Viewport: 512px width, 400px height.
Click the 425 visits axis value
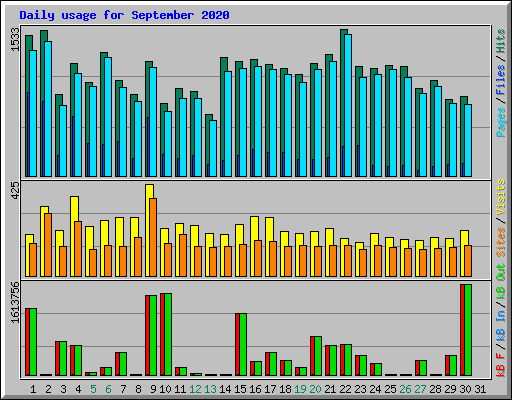15,191
